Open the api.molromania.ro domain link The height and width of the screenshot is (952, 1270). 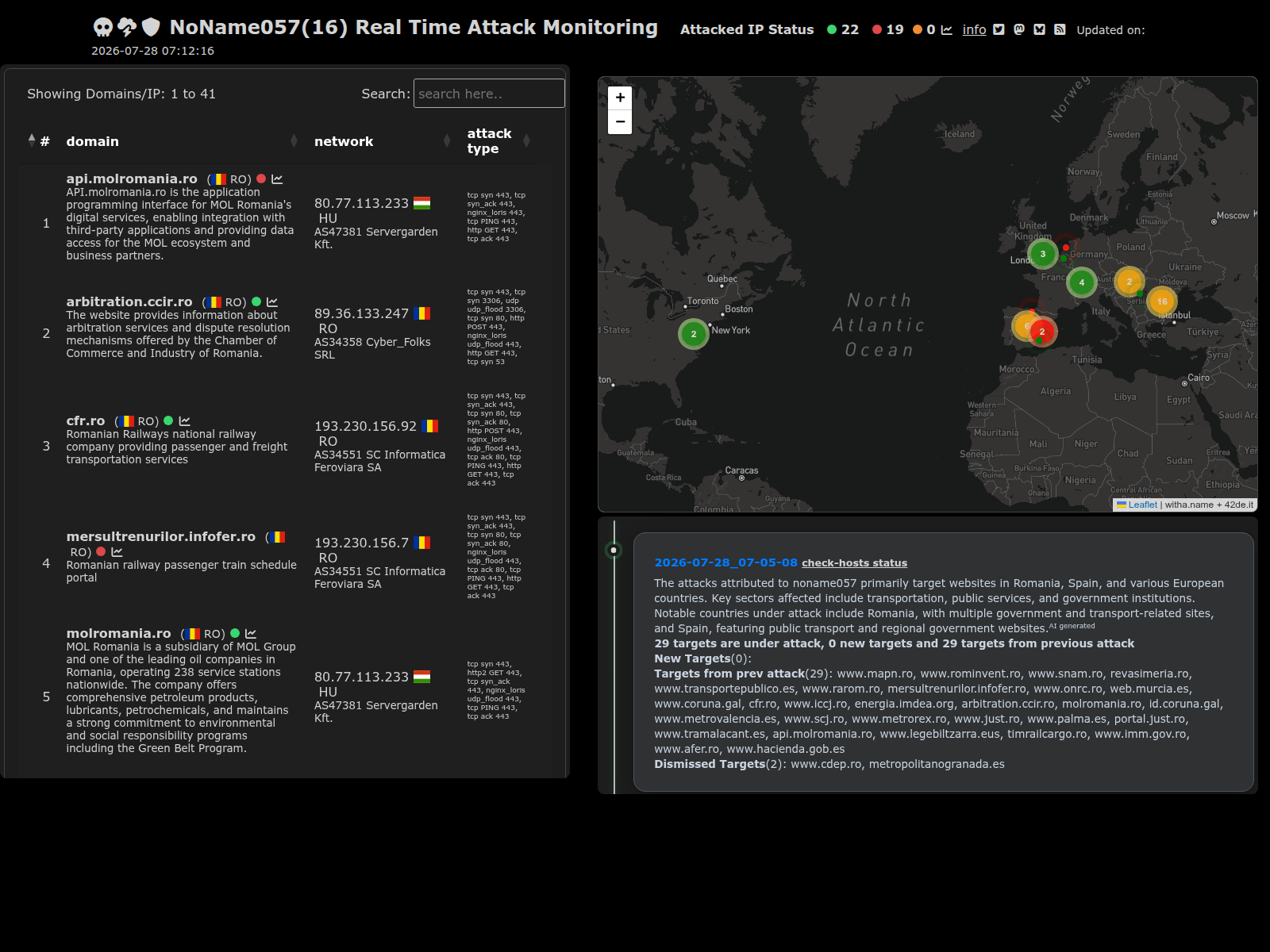pos(132,179)
